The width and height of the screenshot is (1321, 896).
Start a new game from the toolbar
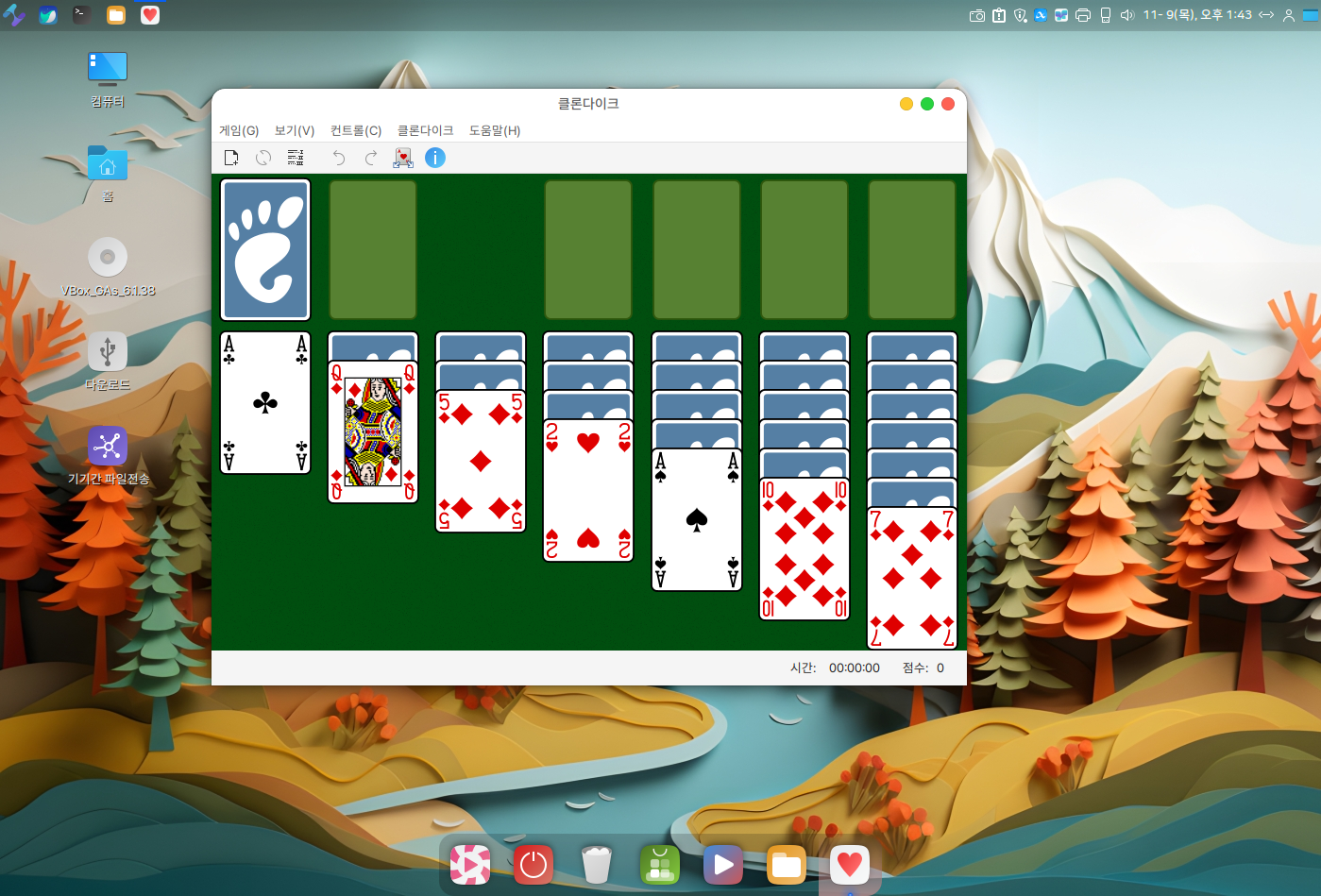231,158
